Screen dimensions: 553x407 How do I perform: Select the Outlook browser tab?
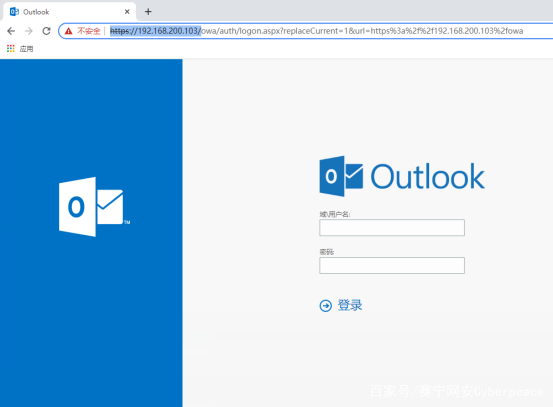(69, 12)
